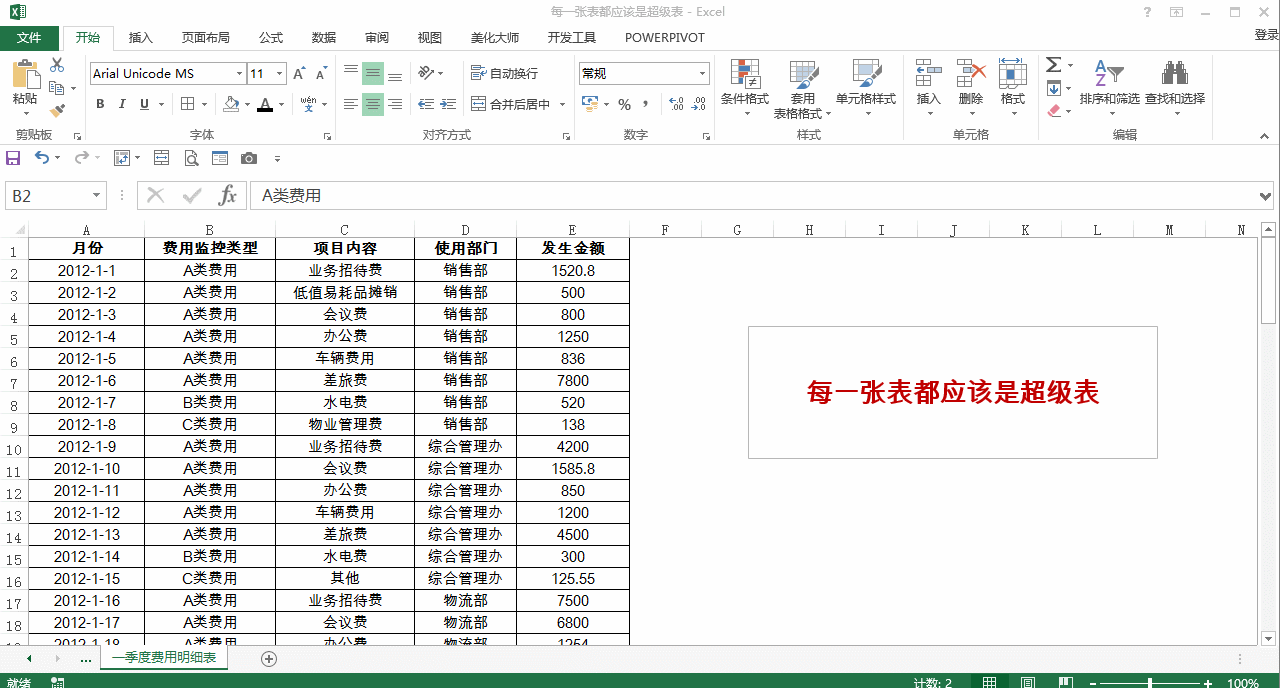Apply percent style format
The height and width of the screenshot is (688, 1280).
pyautogui.click(x=624, y=104)
